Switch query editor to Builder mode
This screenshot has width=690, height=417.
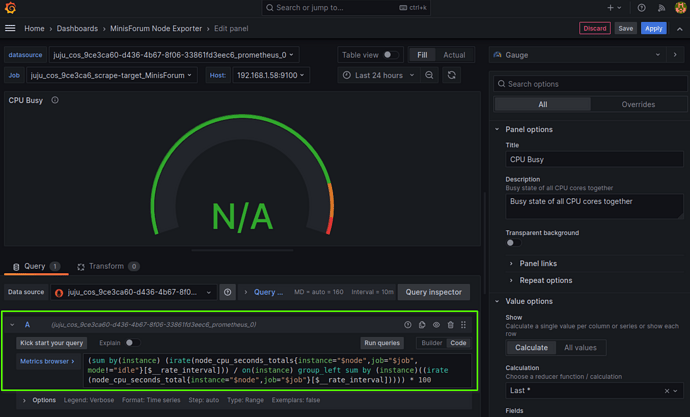point(432,343)
